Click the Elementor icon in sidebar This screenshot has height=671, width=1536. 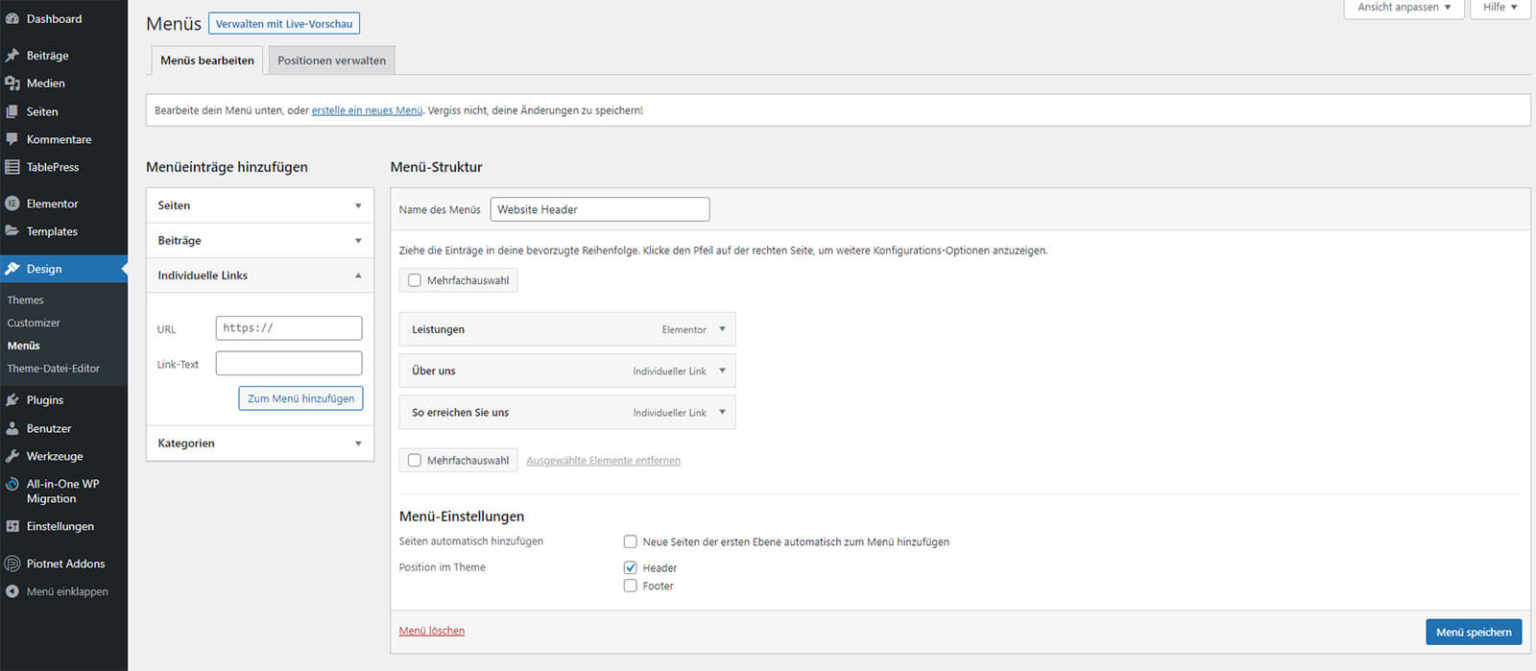coord(12,204)
